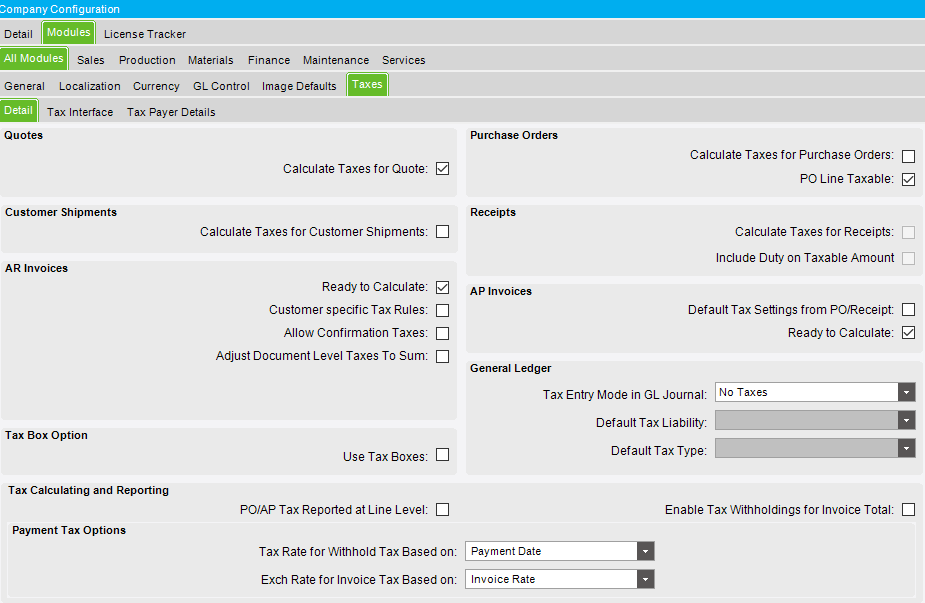Open the Materials tab
The image size is (925, 603).
(211, 60)
